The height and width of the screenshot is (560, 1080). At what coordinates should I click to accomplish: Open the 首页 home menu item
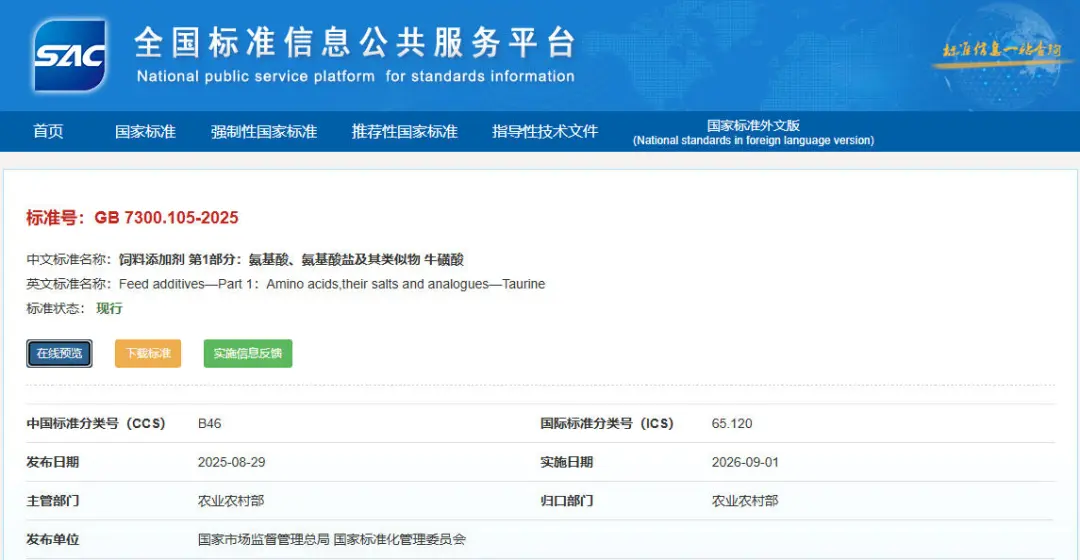(48, 132)
